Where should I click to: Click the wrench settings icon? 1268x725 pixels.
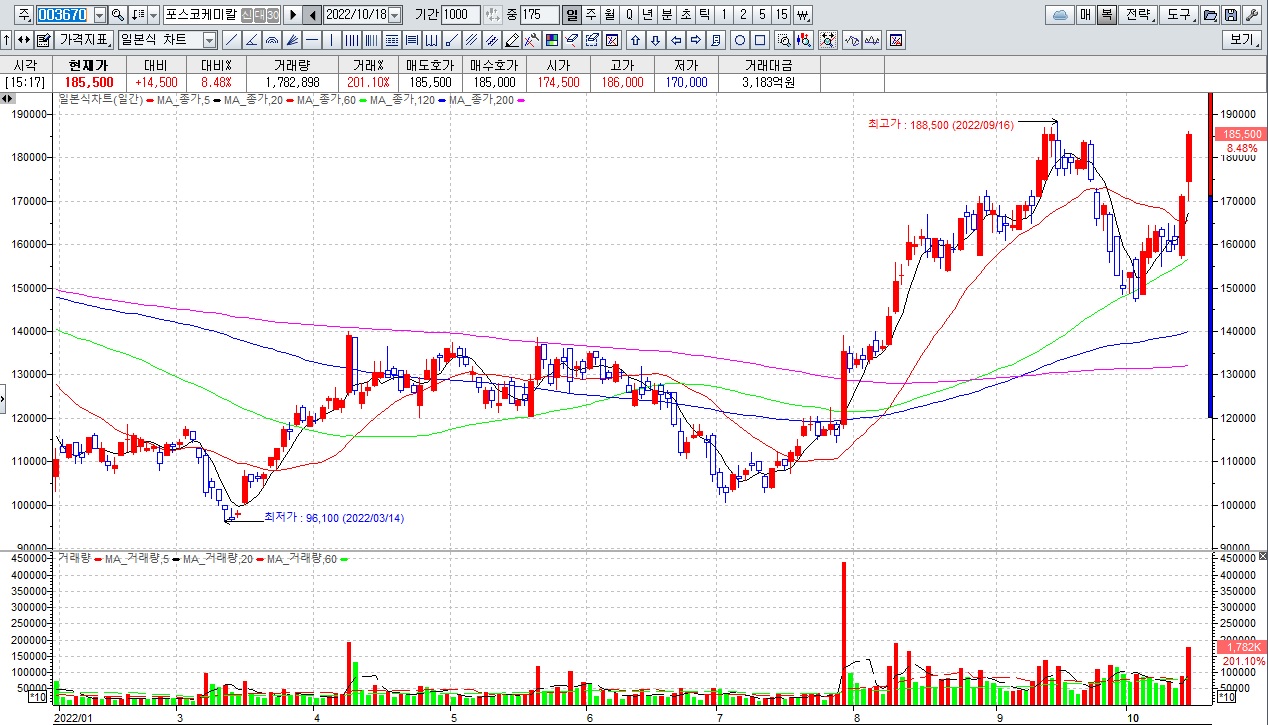(x=1251, y=15)
